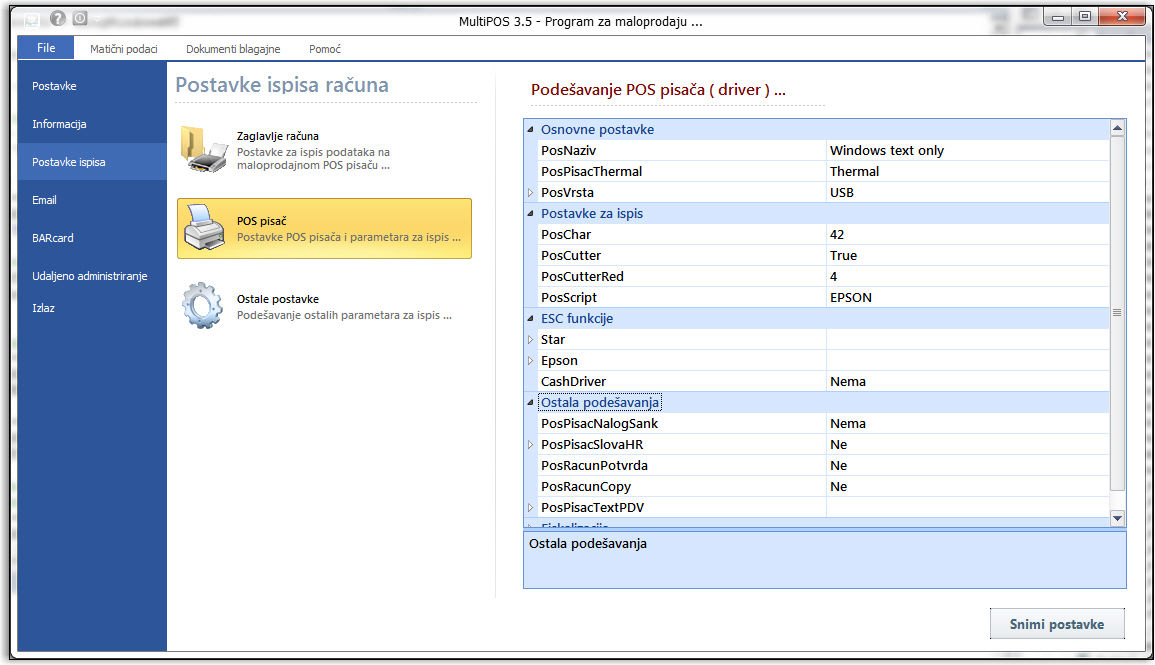Edit PosNaziv value Windows text only
The width and height of the screenshot is (1155, 665).
[x=967, y=151]
